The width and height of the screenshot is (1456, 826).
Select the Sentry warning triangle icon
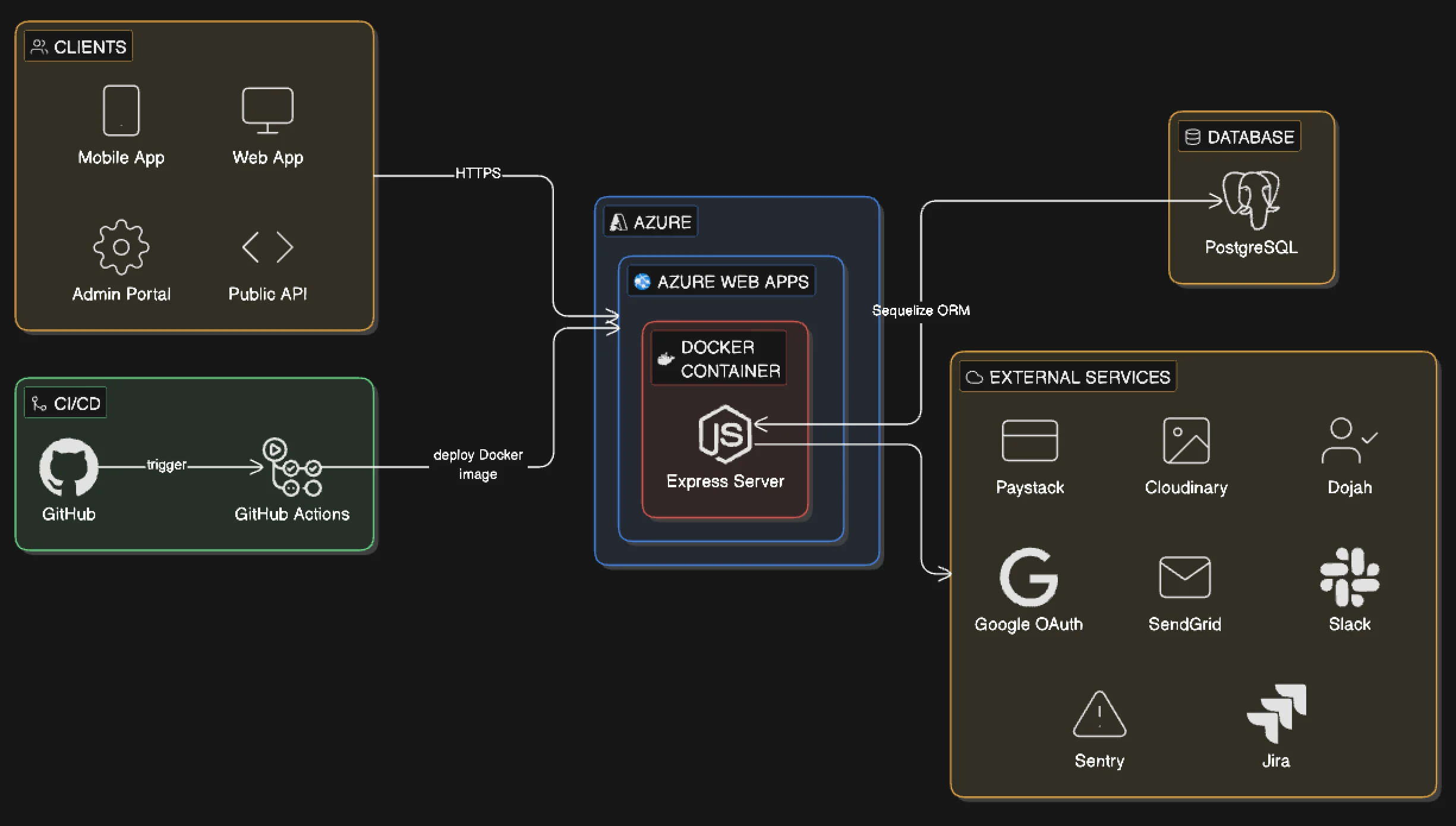(x=1099, y=714)
